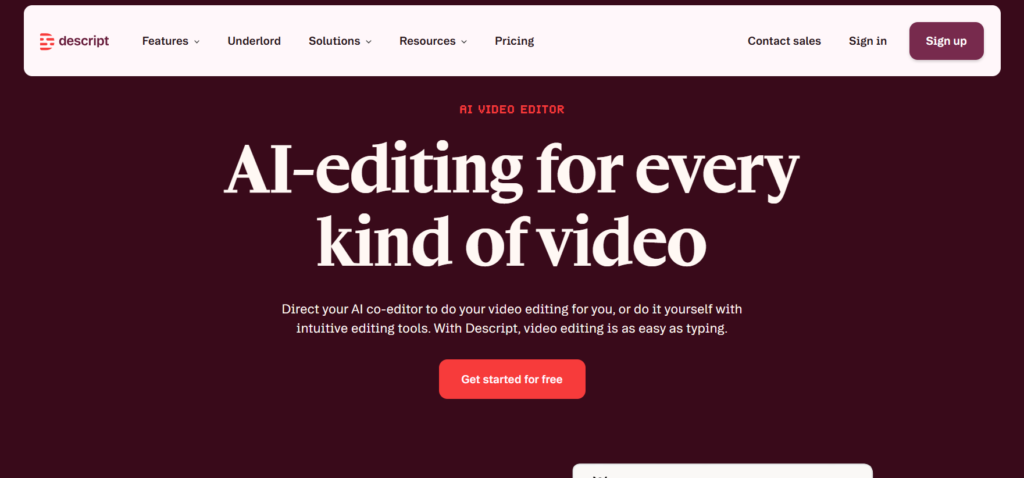Click the Descript logo icon
1024x478 pixels.
[46, 41]
